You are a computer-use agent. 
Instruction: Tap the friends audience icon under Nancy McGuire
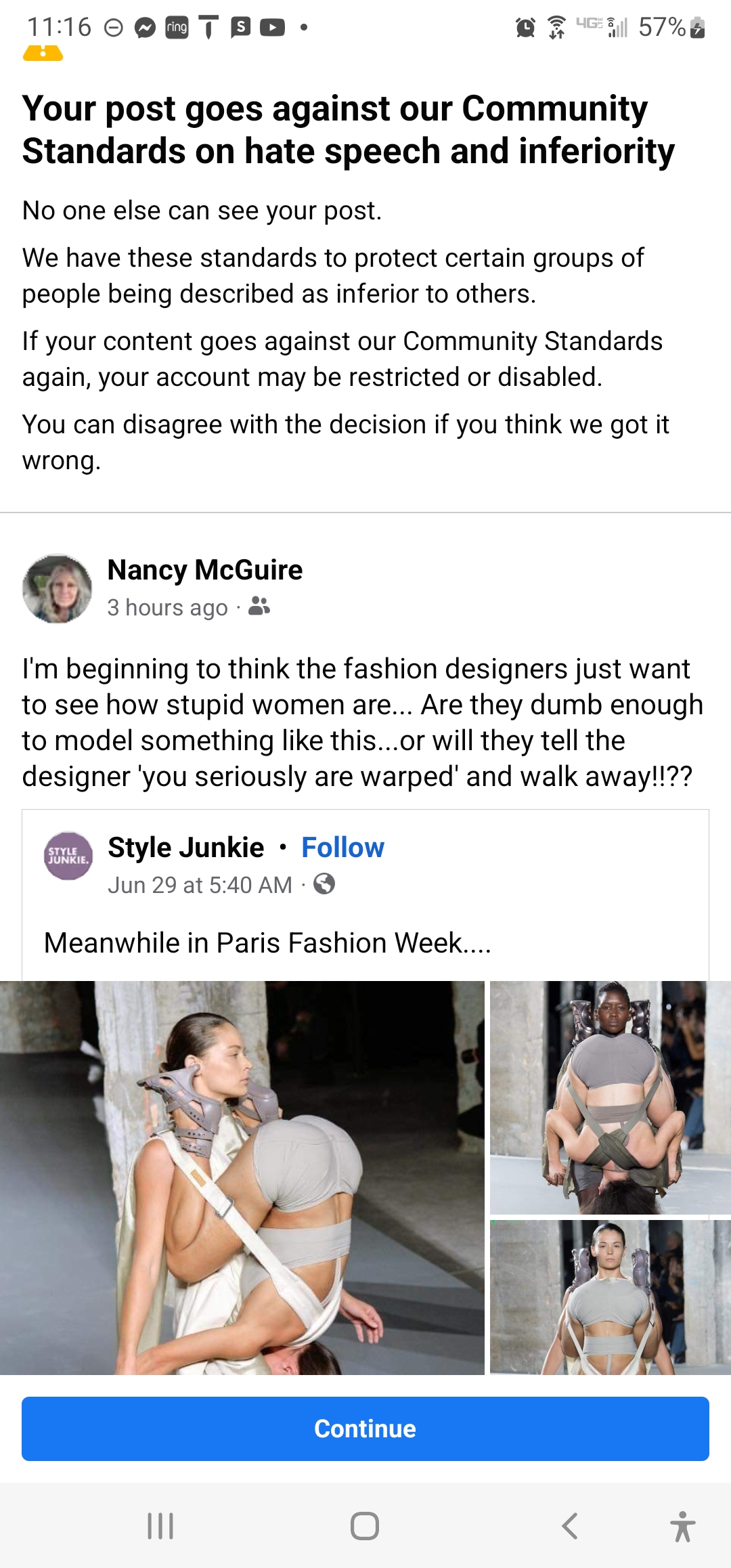[x=259, y=606]
